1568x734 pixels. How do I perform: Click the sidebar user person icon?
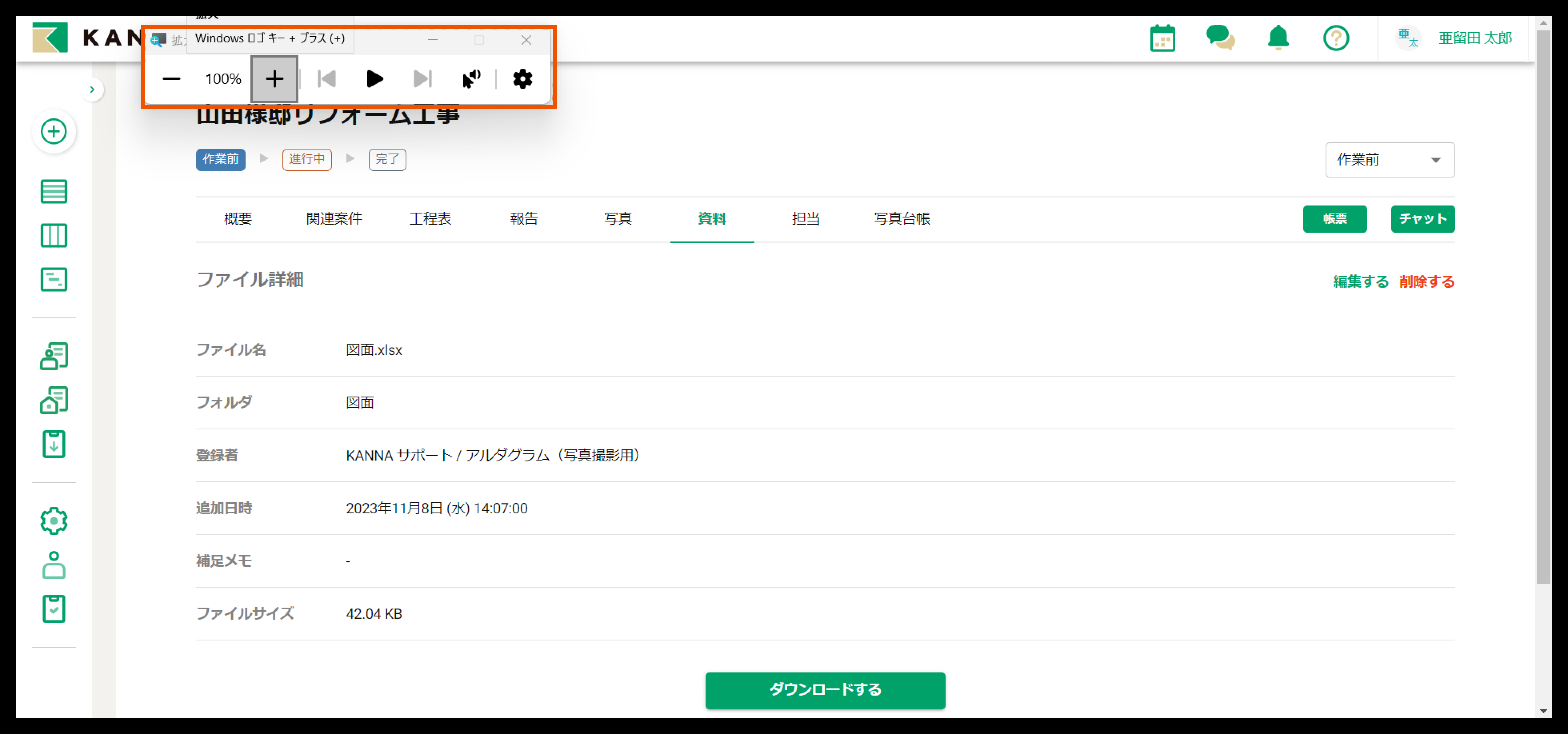tap(54, 565)
